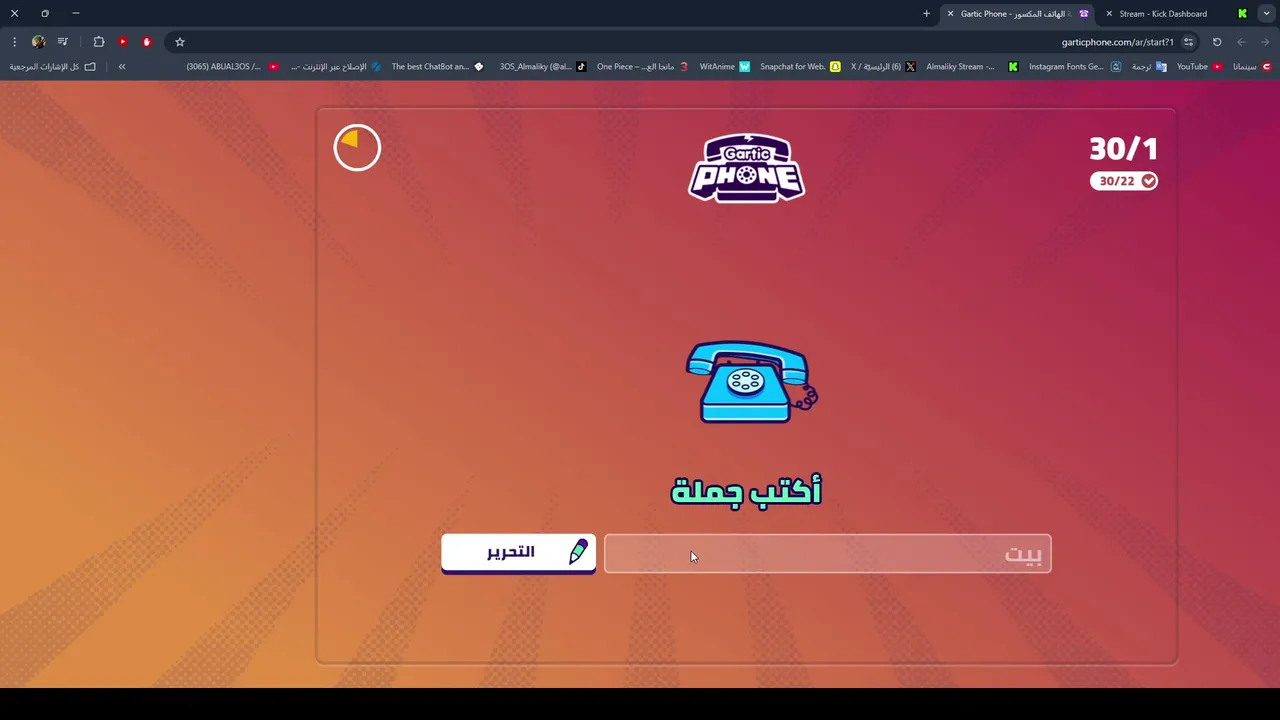This screenshot has height=720, width=1280.
Task: Switch to the Gartic Phone tab
Action: pyautogui.click(x=1015, y=14)
